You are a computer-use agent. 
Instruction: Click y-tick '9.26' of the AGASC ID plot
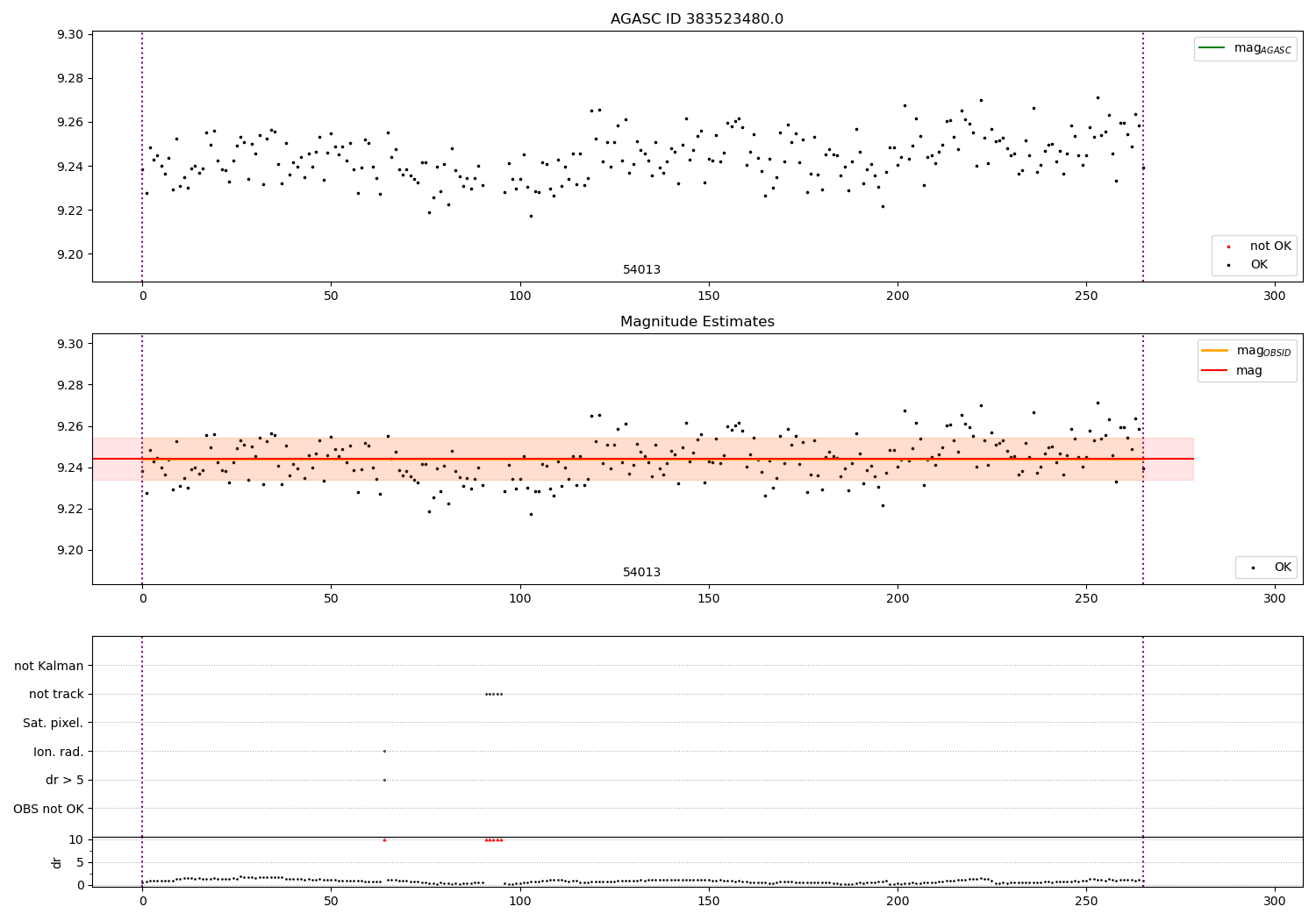[70, 123]
